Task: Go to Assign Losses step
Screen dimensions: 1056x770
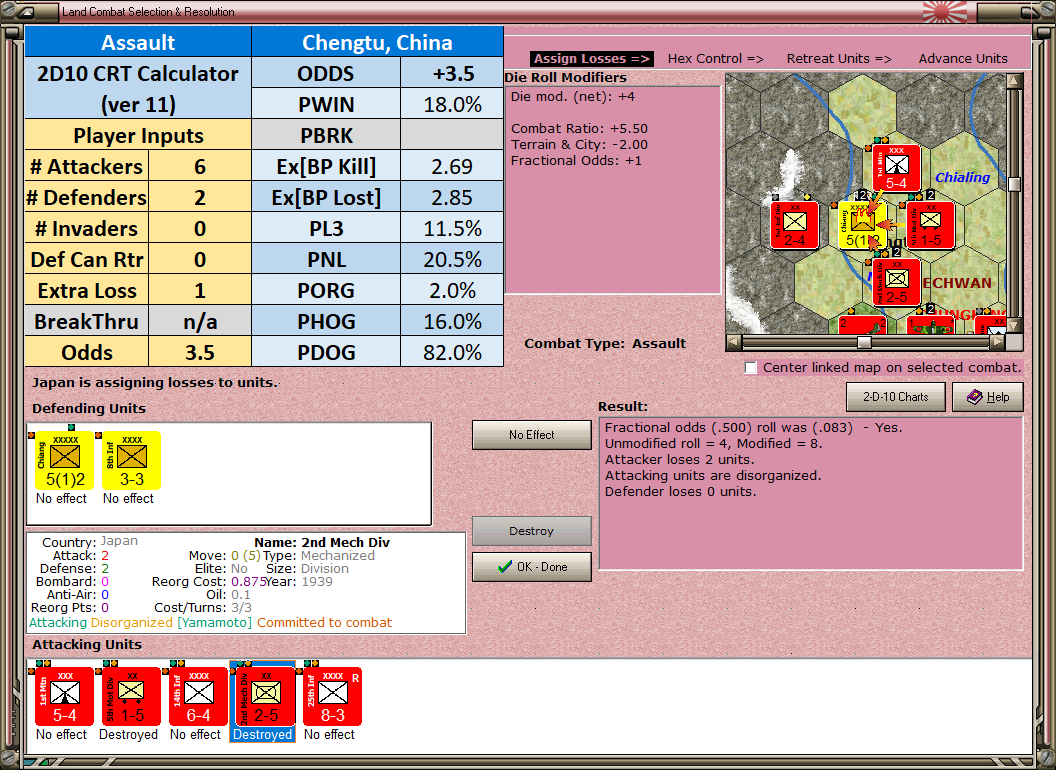Action: point(591,59)
